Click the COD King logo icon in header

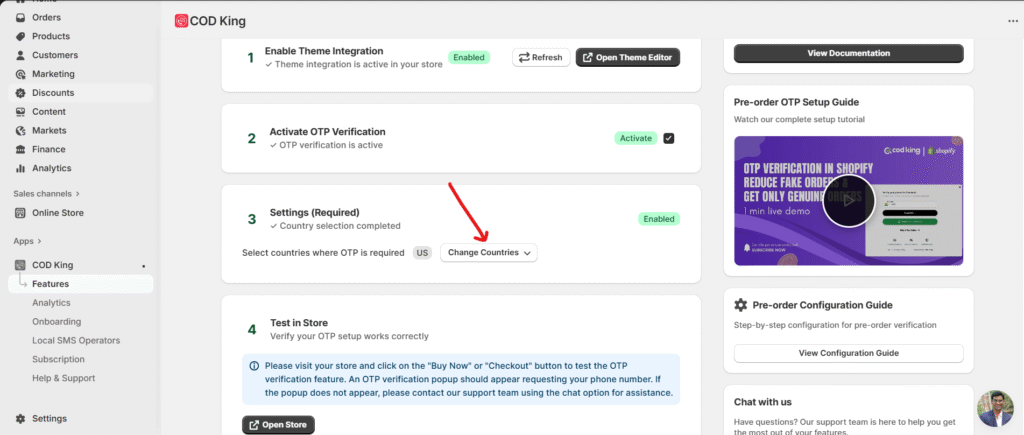click(x=181, y=21)
